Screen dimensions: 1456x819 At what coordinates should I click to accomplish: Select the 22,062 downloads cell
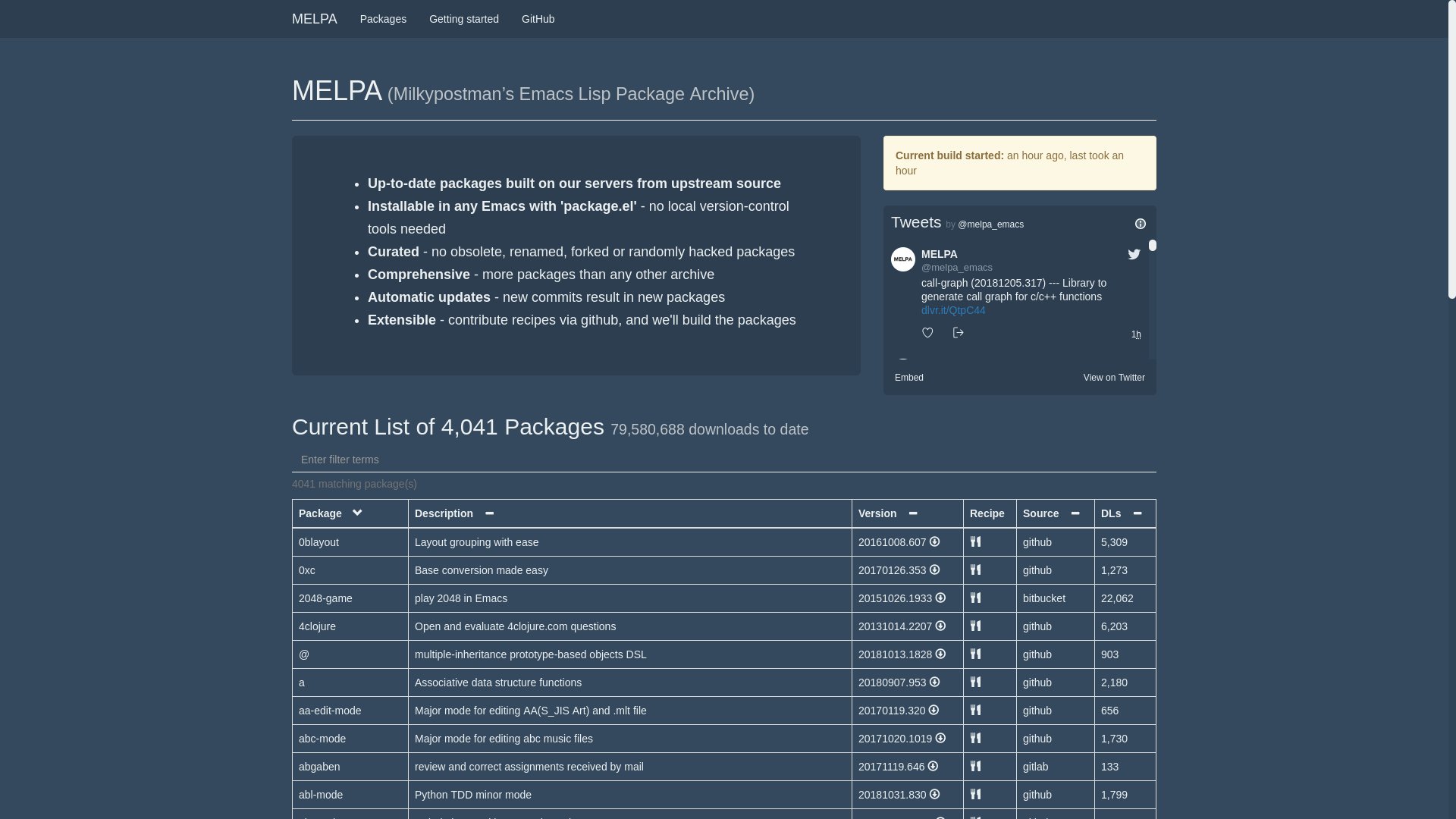(1125, 598)
